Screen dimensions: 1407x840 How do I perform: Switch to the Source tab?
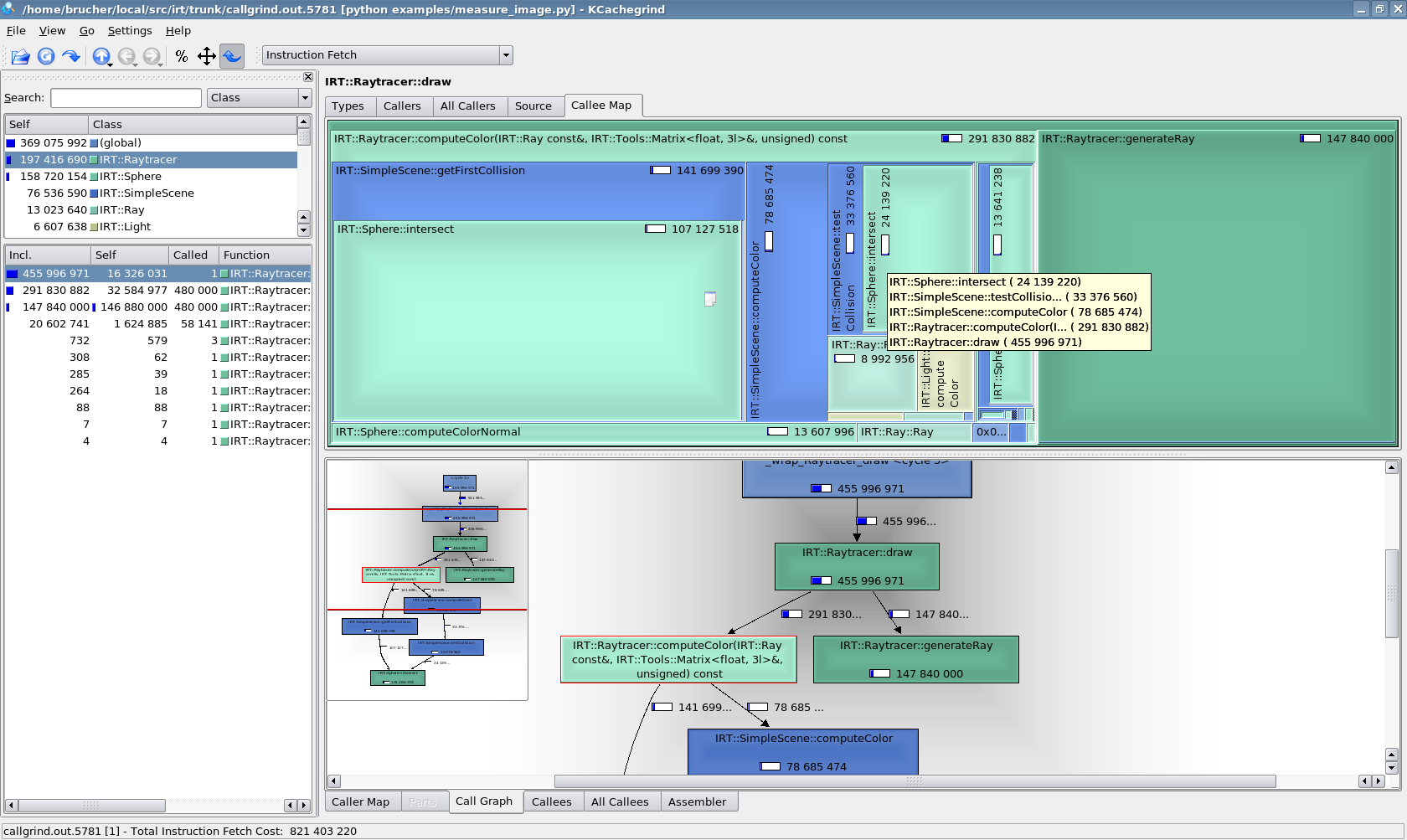click(x=533, y=106)
